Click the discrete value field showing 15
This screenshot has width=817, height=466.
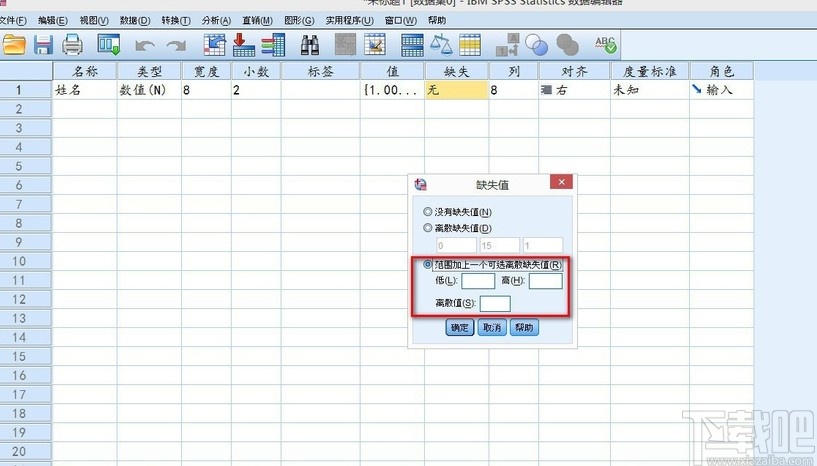click(500, 246)
